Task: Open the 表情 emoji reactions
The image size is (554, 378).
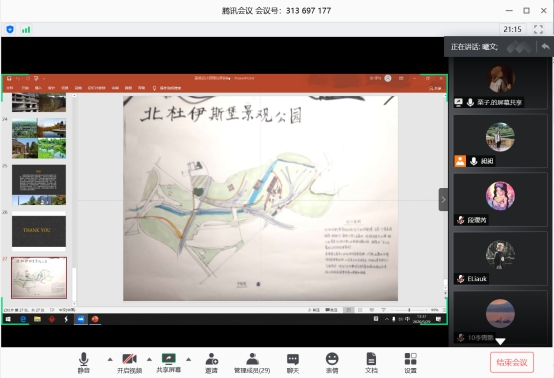Action: [x=332, y=363]
